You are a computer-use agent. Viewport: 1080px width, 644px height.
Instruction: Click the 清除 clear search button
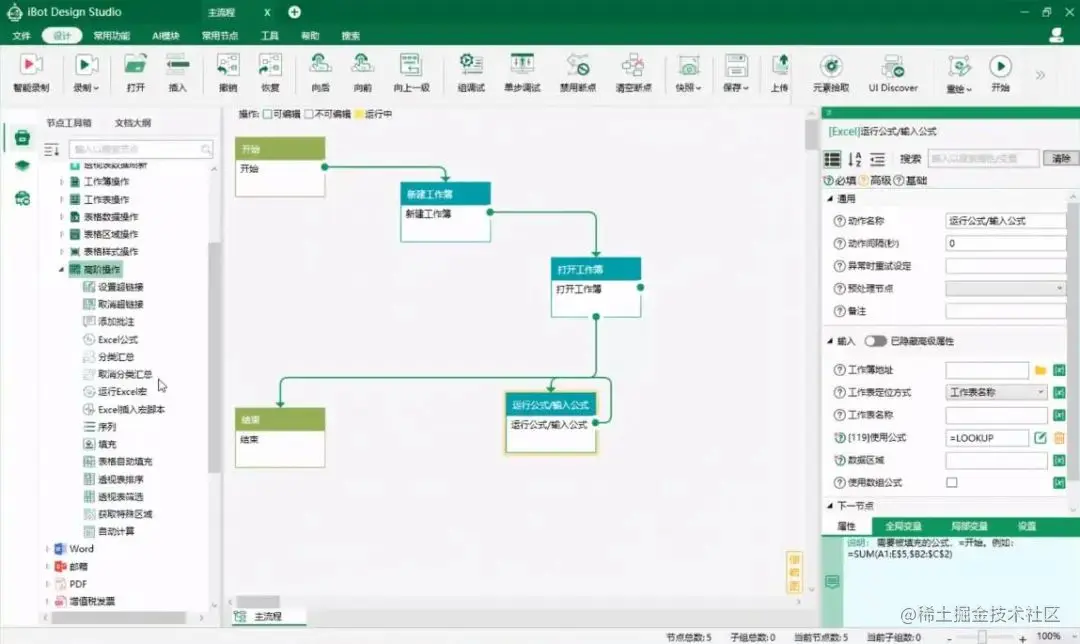pos(1061,158)
